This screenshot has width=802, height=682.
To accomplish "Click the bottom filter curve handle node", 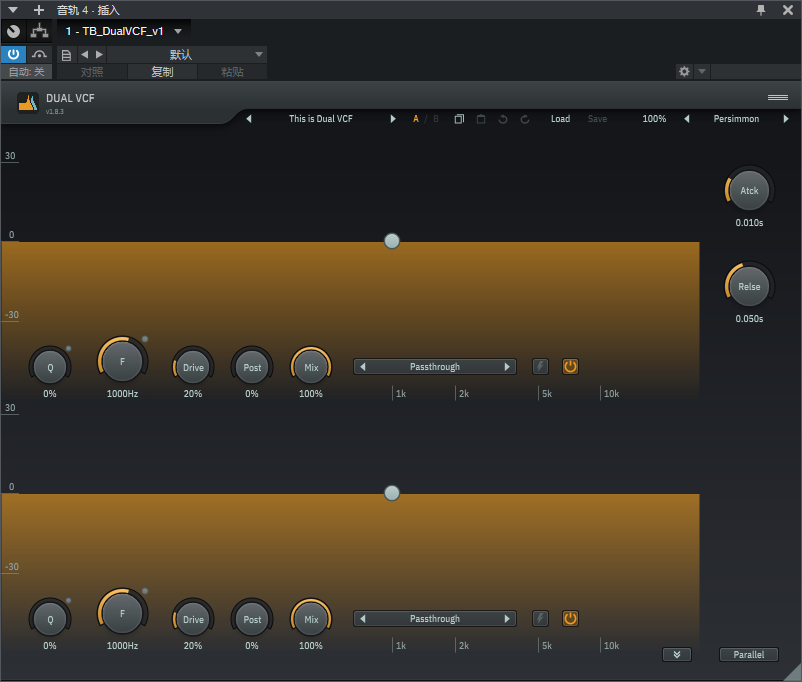I will 392,493.
